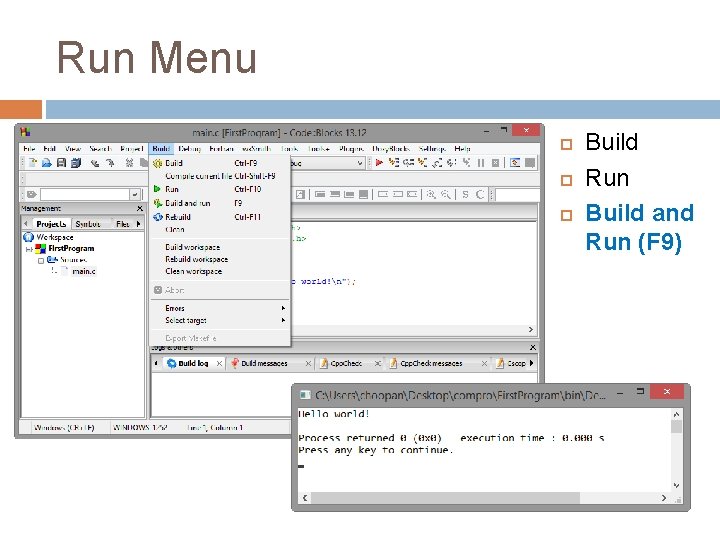Select main.c in the project tree
This screenshot has width=720, height=540.
(x=84, y=271)
